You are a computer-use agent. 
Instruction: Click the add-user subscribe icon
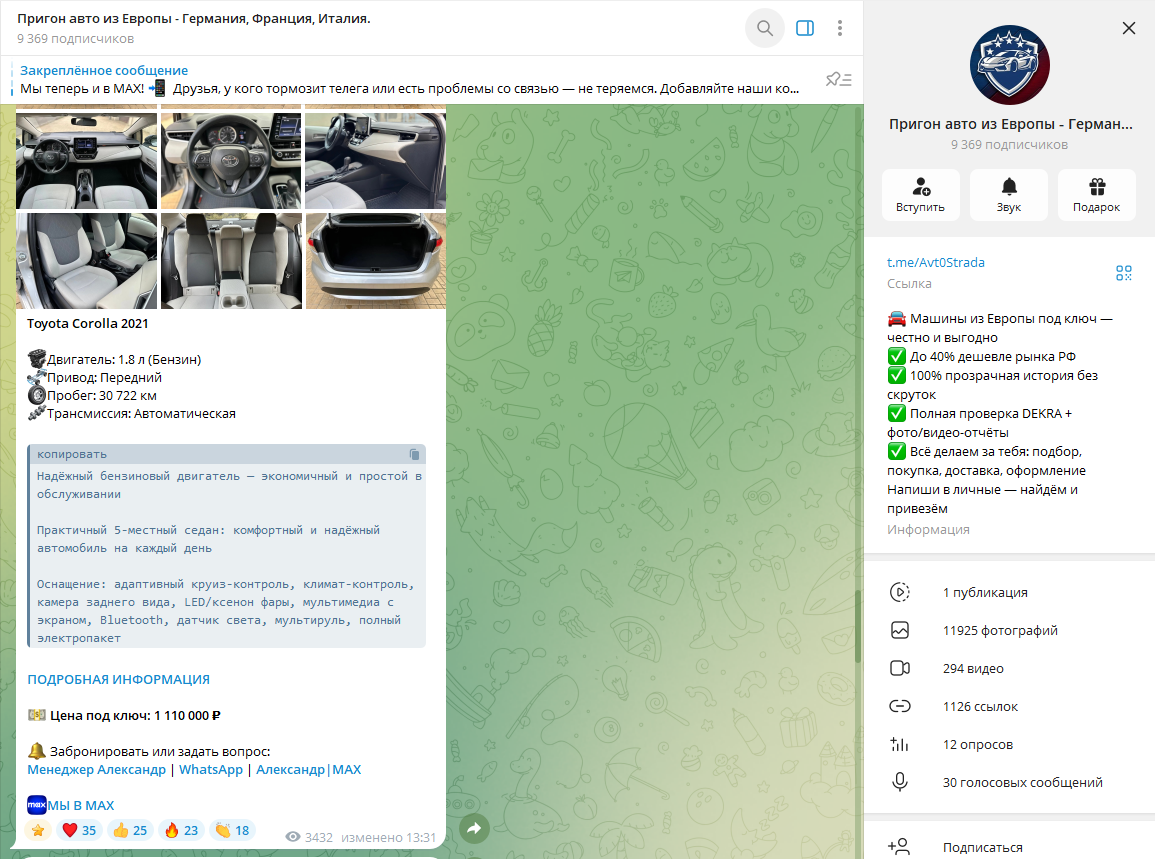[x=899, y=847]
